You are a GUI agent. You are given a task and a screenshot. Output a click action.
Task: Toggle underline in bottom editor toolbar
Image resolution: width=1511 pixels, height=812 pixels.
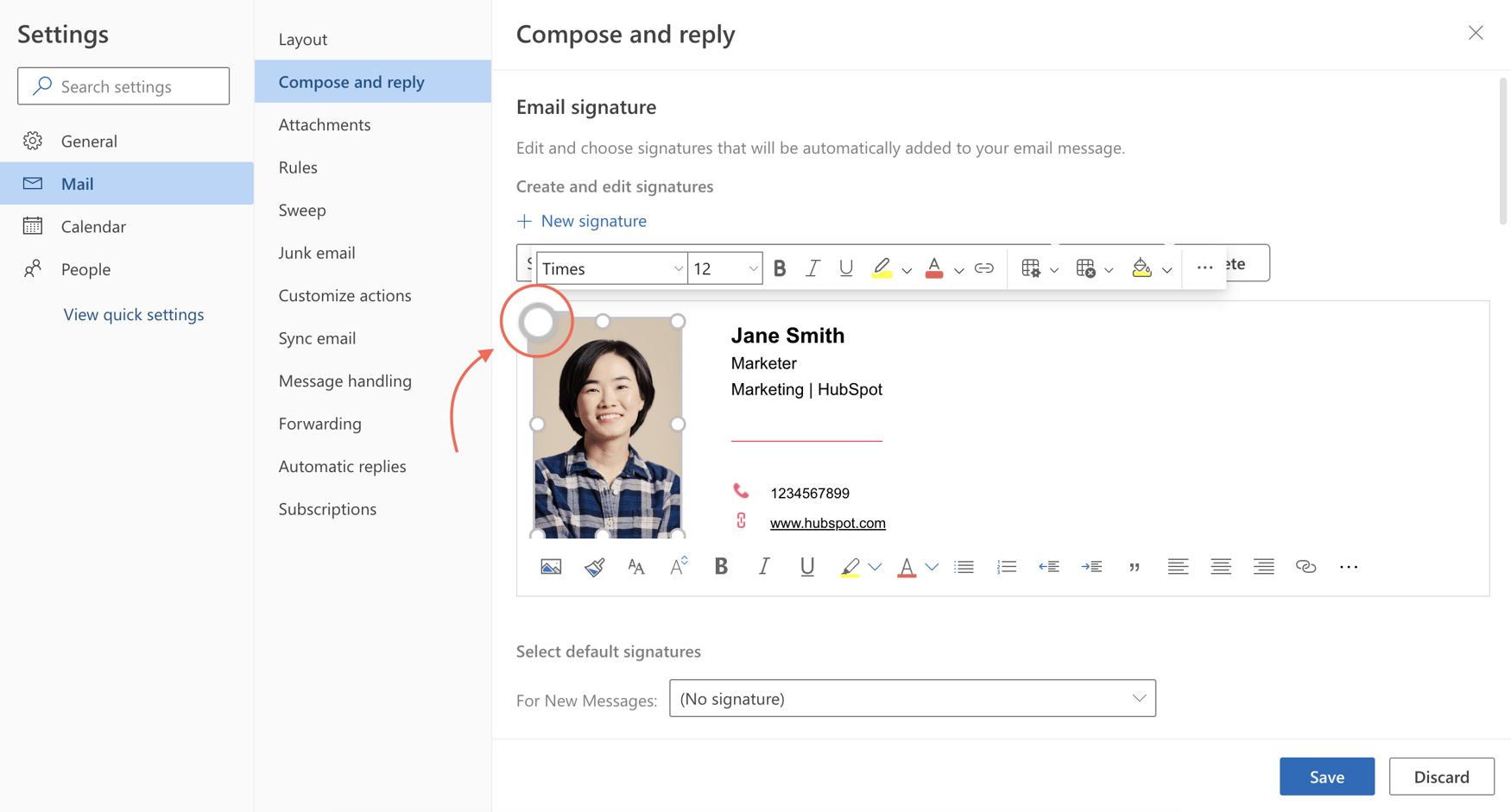coord(806,567)
